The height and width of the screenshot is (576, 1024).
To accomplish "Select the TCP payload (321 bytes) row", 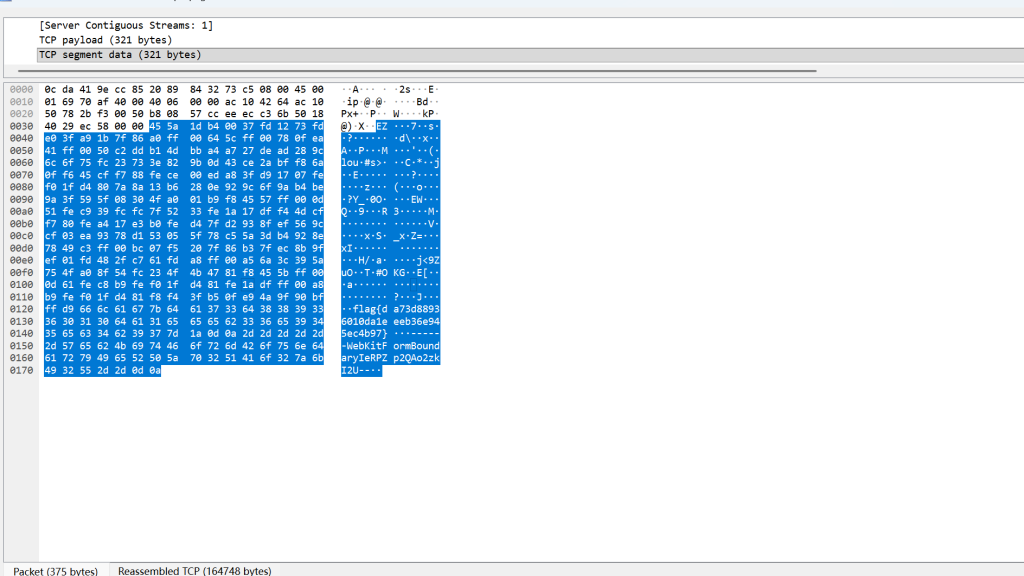I will point(105,40).
